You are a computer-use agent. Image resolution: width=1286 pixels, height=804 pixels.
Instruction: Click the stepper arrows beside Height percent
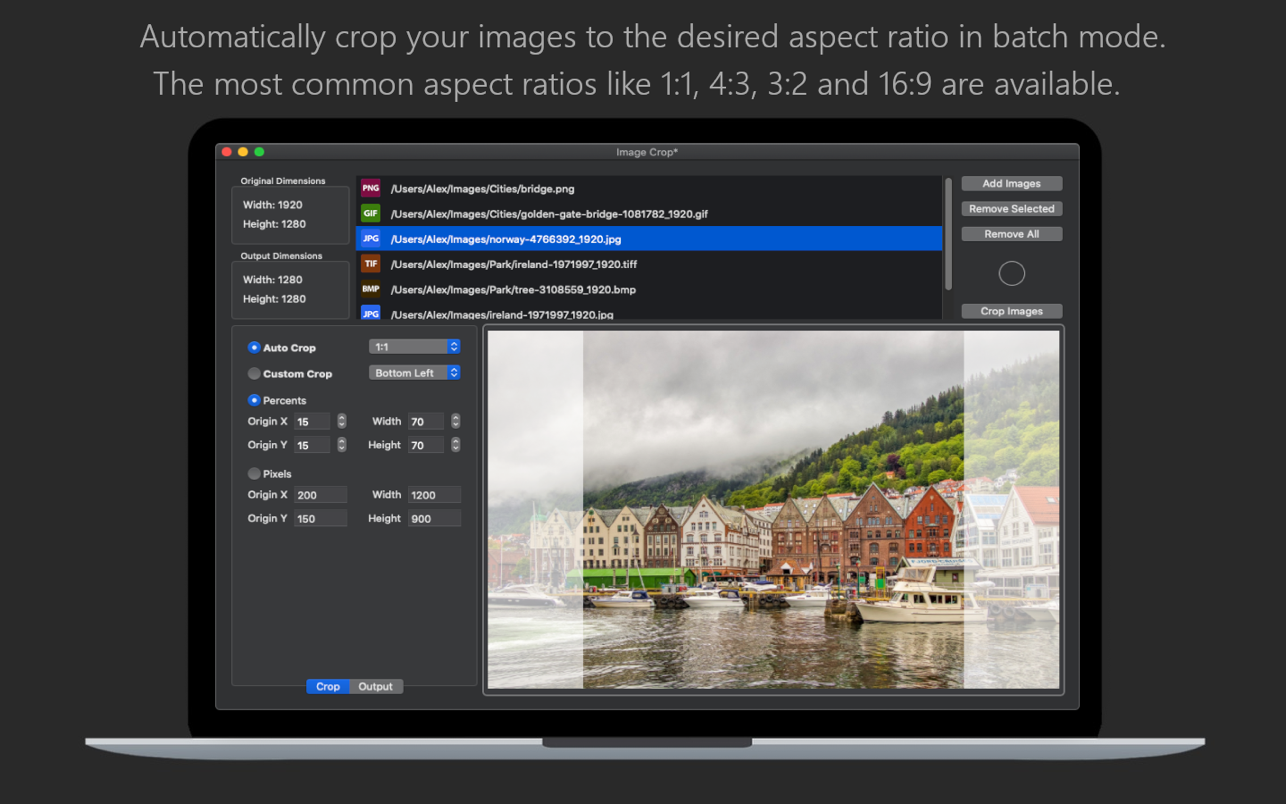(x=456, y=445)
